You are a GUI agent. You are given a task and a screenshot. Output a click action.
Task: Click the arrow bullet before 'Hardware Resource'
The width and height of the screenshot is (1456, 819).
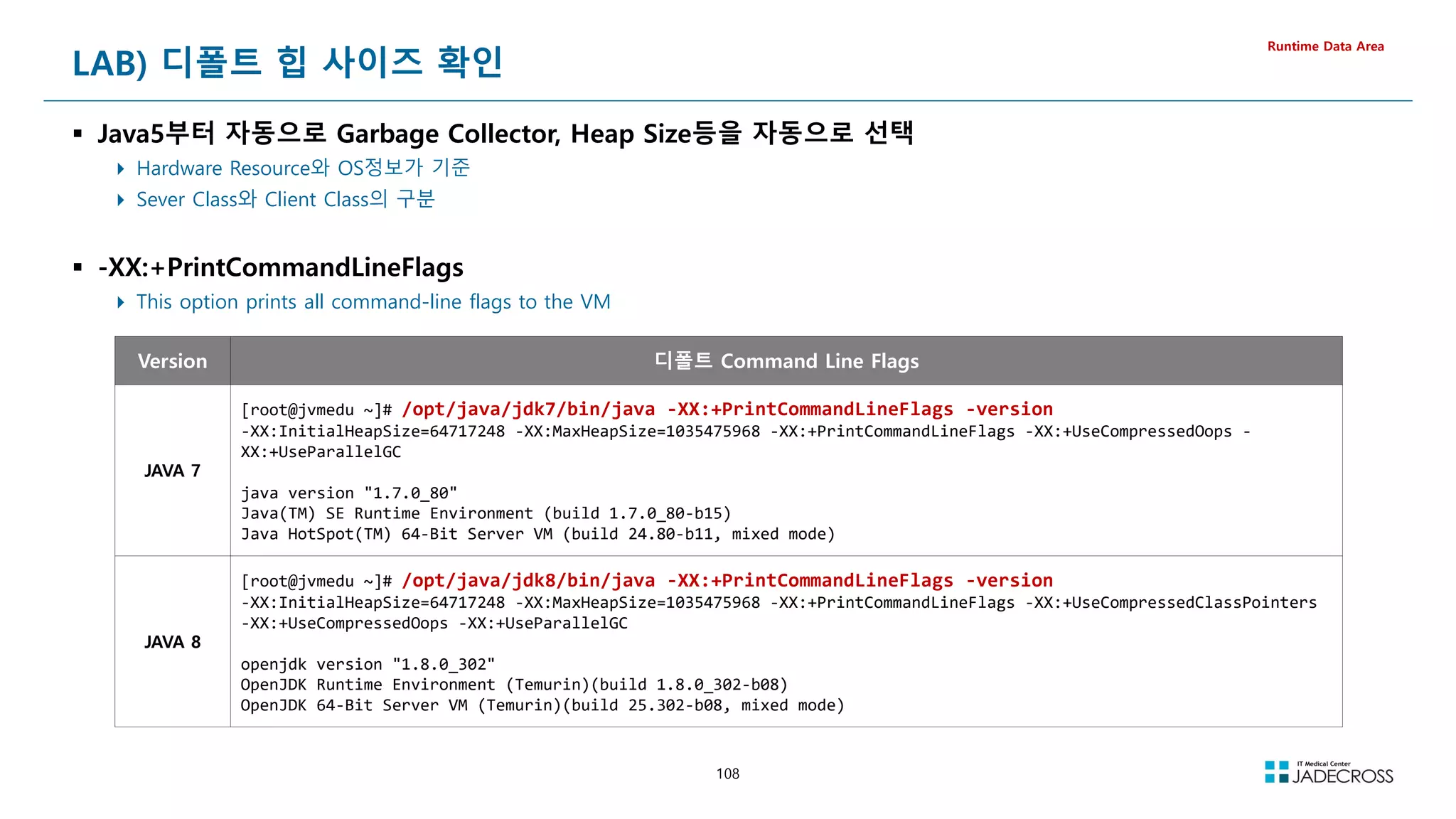(x=121, y=168)
